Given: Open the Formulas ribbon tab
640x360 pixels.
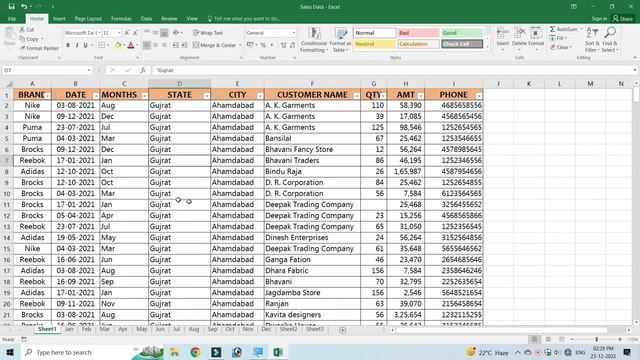Looking at the screenshot, I should [x=121, y=19].
